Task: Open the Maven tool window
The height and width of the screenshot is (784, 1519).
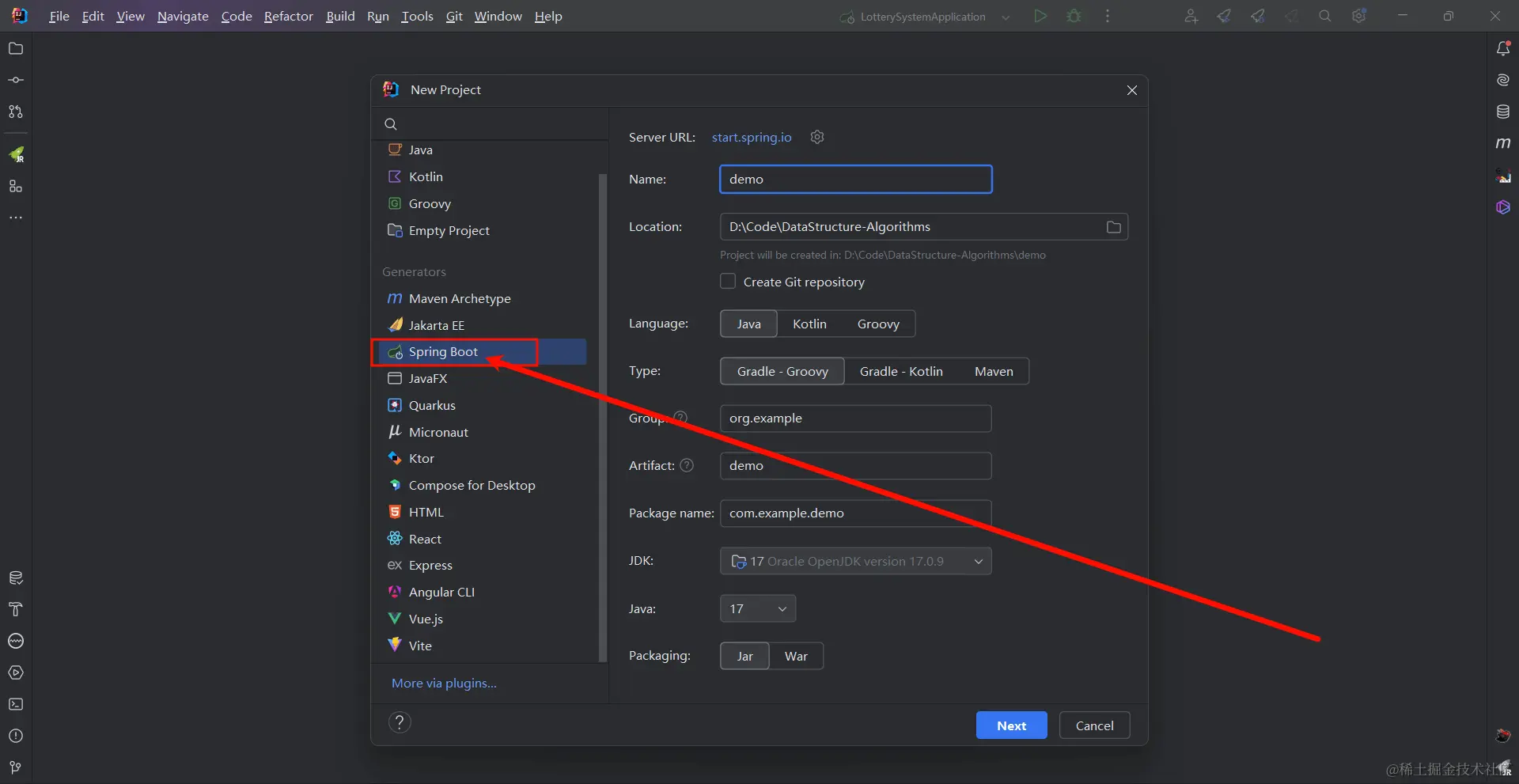Action: coord(1503,143)
